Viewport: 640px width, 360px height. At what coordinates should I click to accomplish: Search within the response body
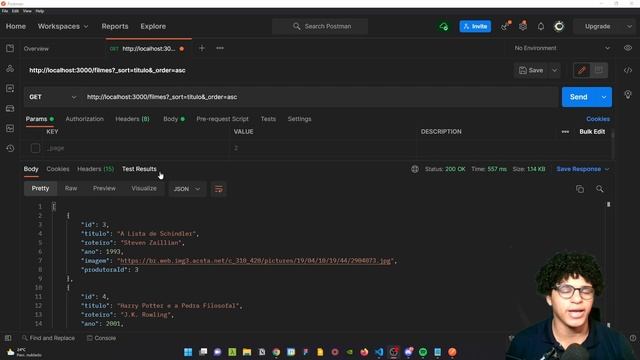click(600, 189)
